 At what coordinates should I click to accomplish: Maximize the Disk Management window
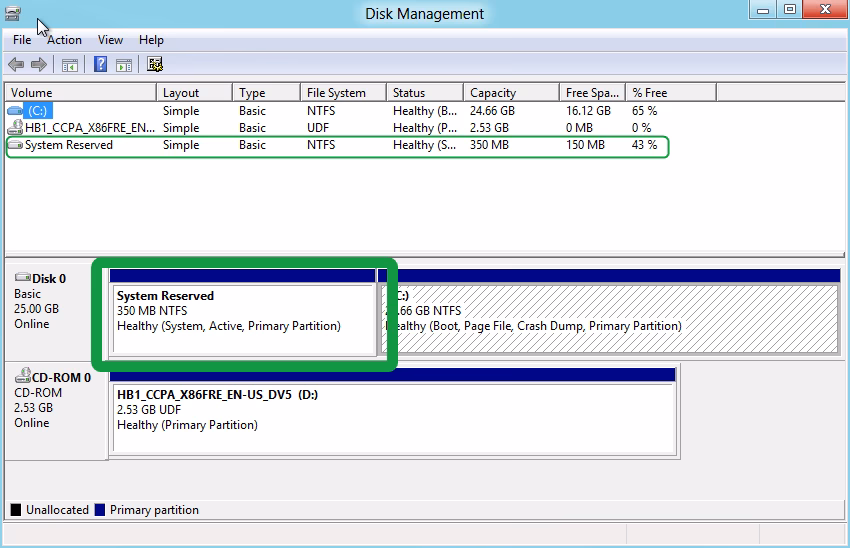790,10
